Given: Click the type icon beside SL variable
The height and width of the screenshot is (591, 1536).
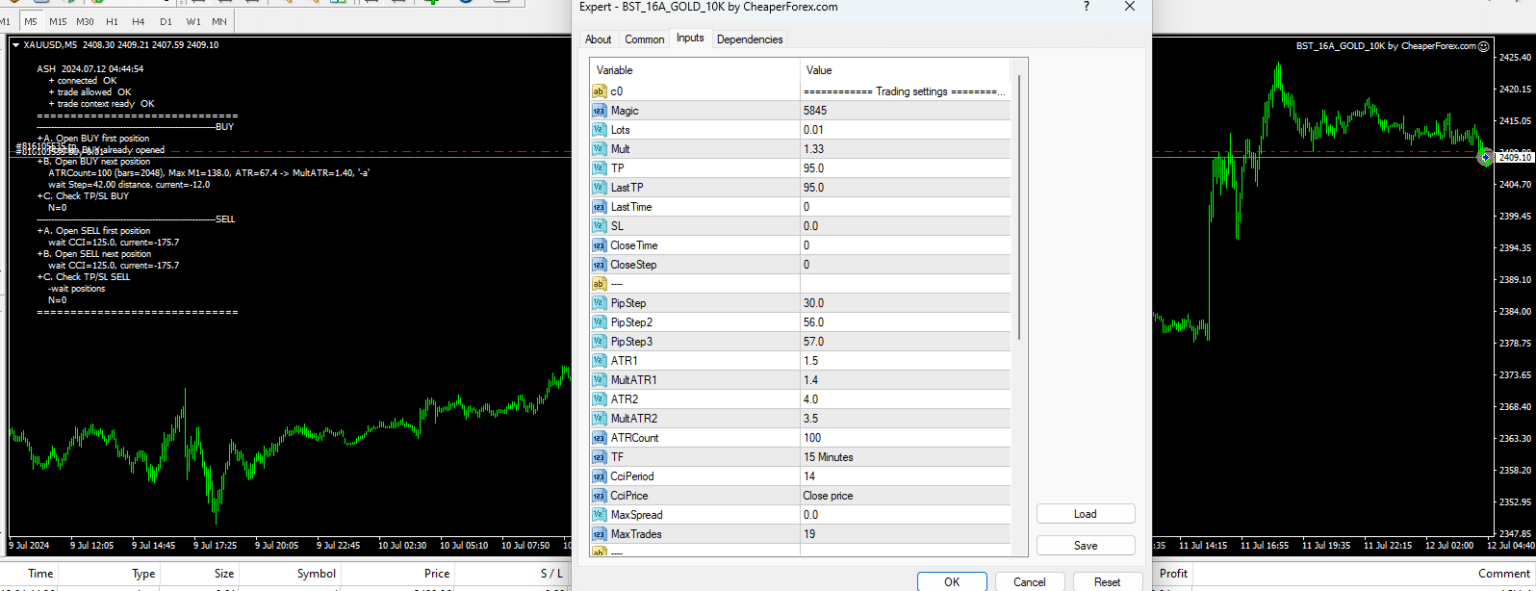Looking at the screenshot, I should point(599,226).
